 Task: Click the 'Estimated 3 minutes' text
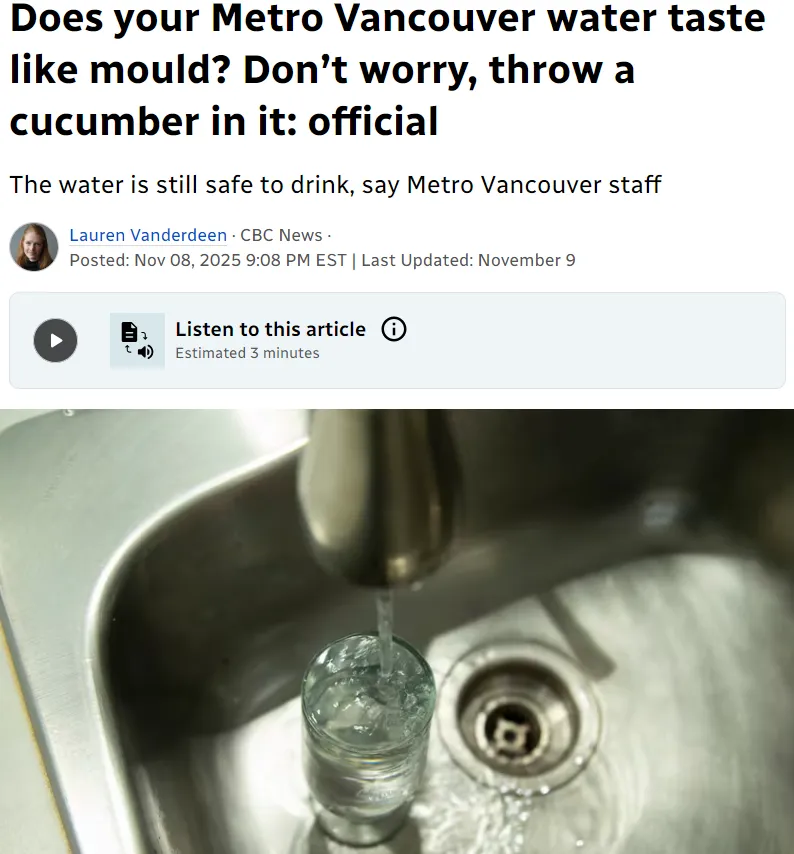click(x=247, y=353)
